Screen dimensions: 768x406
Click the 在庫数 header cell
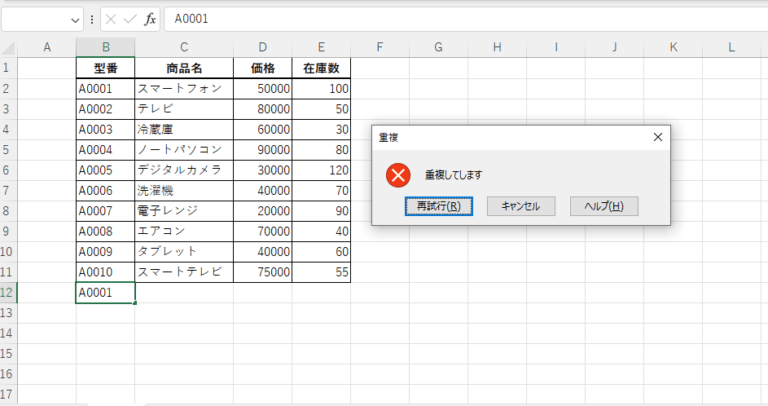[x=321, y=68]
